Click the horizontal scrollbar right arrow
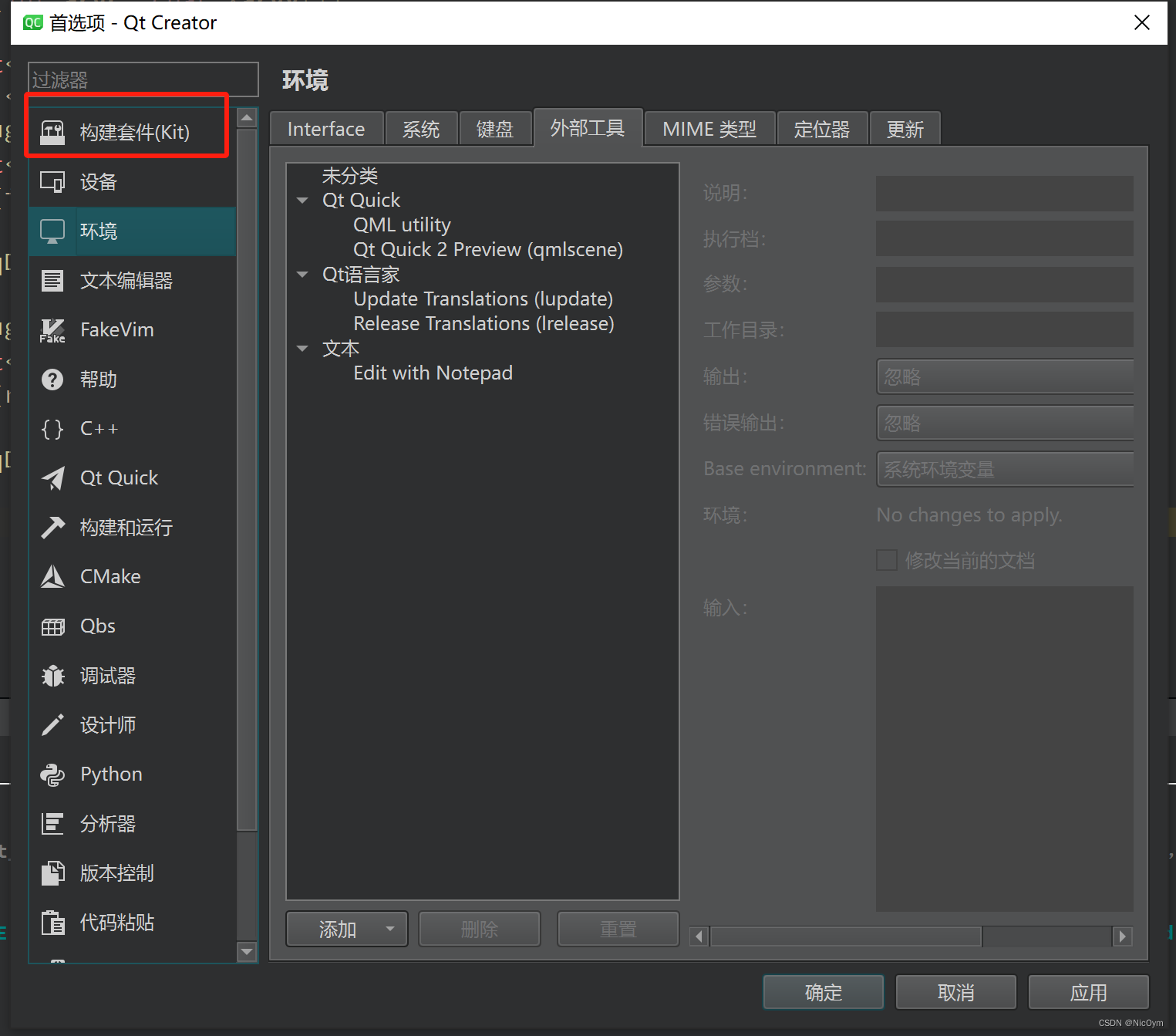1176x1036 pixels. [1122, 936]
